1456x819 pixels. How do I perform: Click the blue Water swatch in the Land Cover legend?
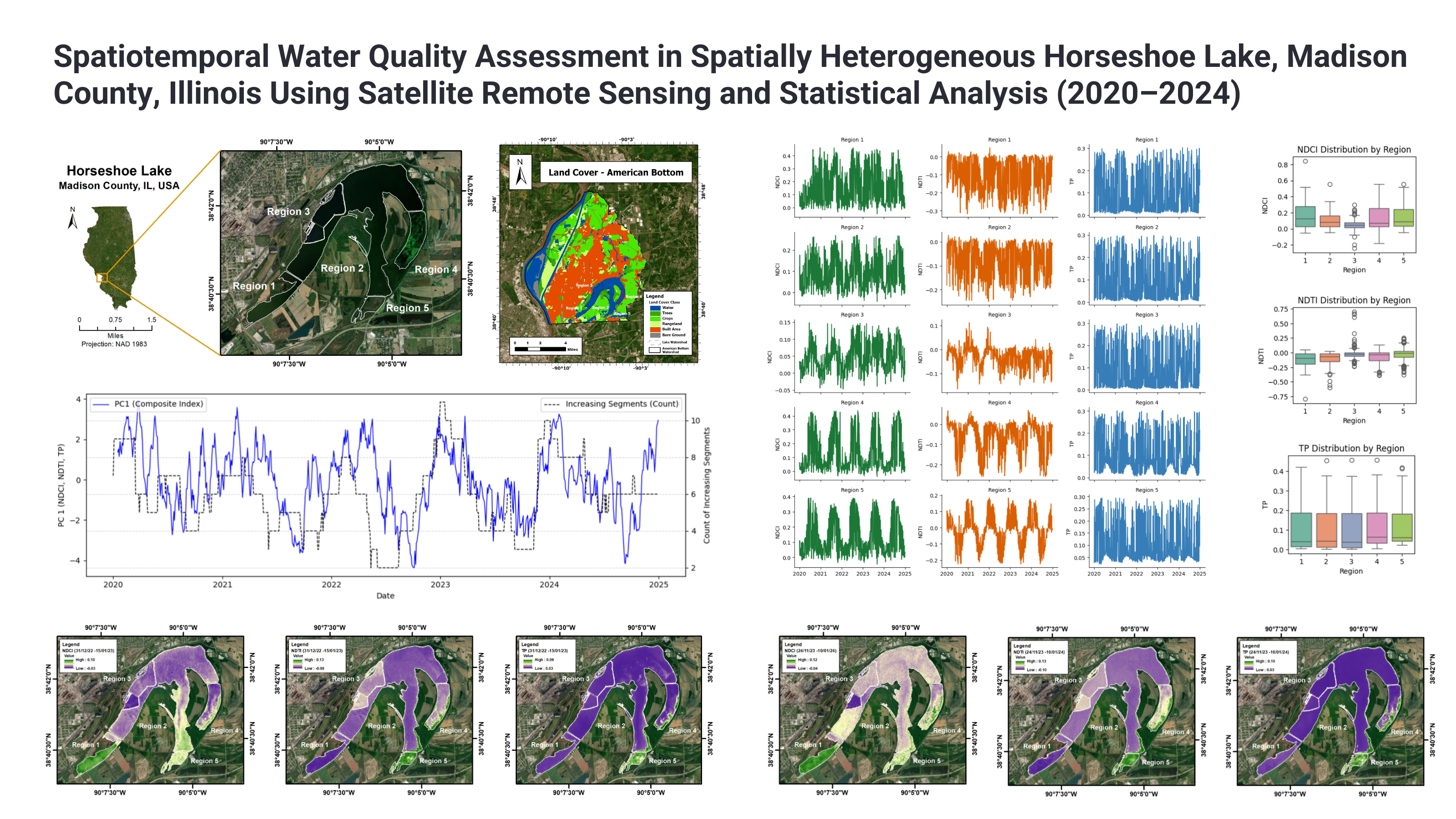point(655,308)
